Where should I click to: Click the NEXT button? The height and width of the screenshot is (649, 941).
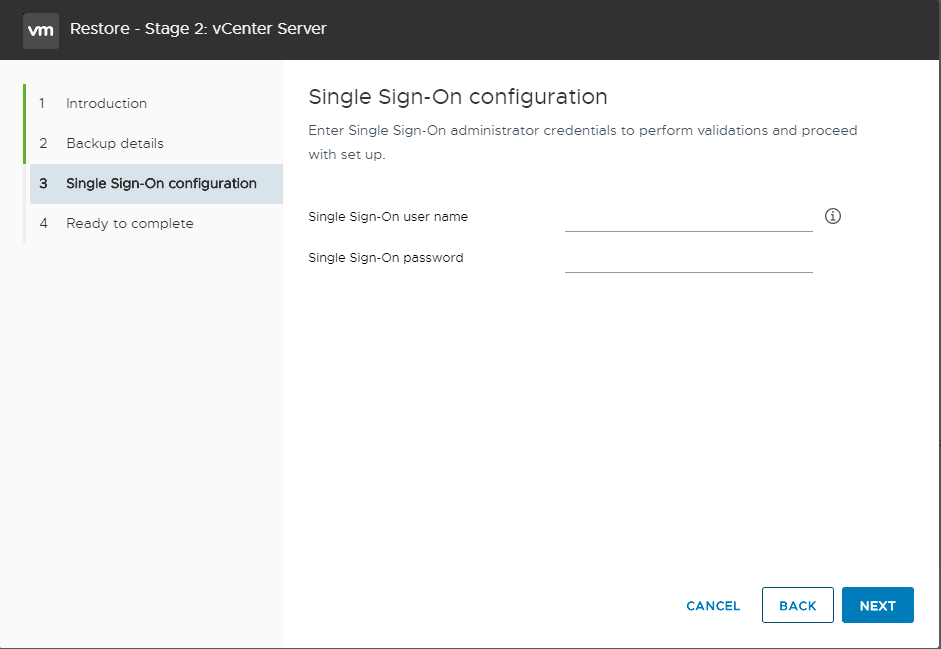pyautogui.click(x=877, y=605)
